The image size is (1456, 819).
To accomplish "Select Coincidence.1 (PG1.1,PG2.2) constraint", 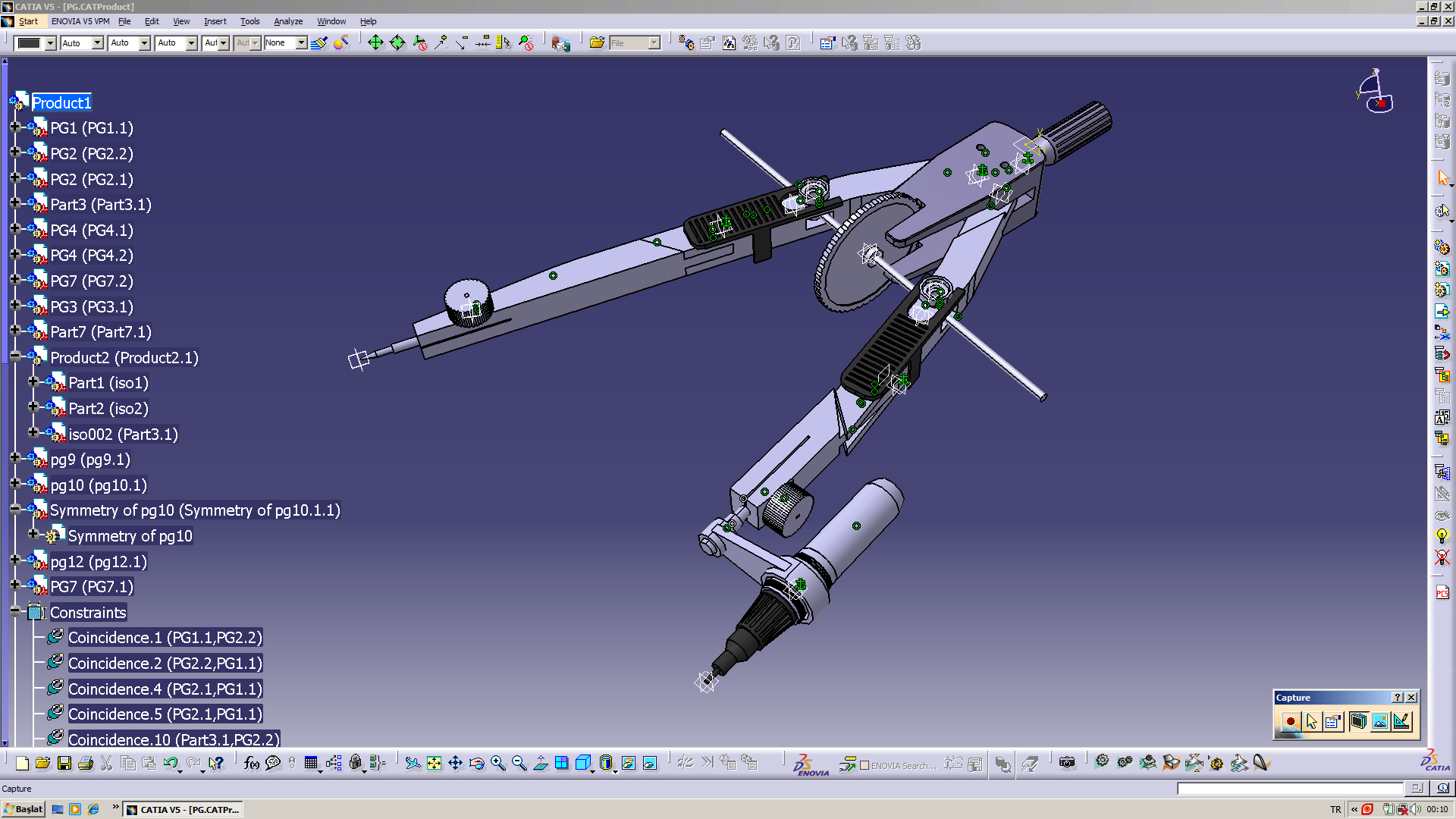I will point(165,638).
